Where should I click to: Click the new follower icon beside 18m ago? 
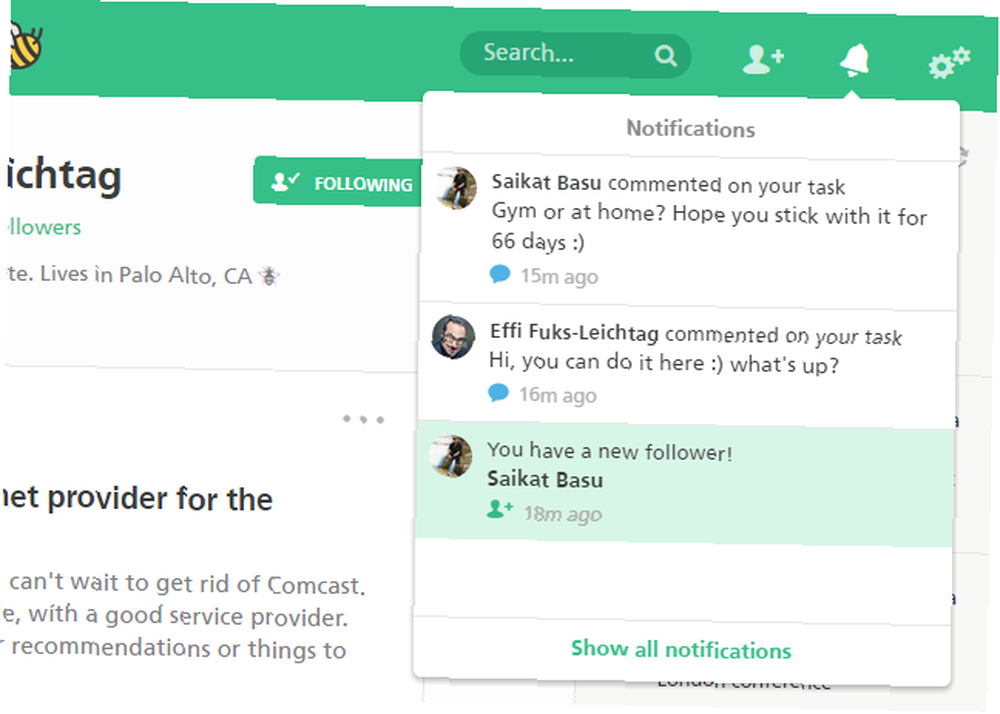tap(499, 509)
